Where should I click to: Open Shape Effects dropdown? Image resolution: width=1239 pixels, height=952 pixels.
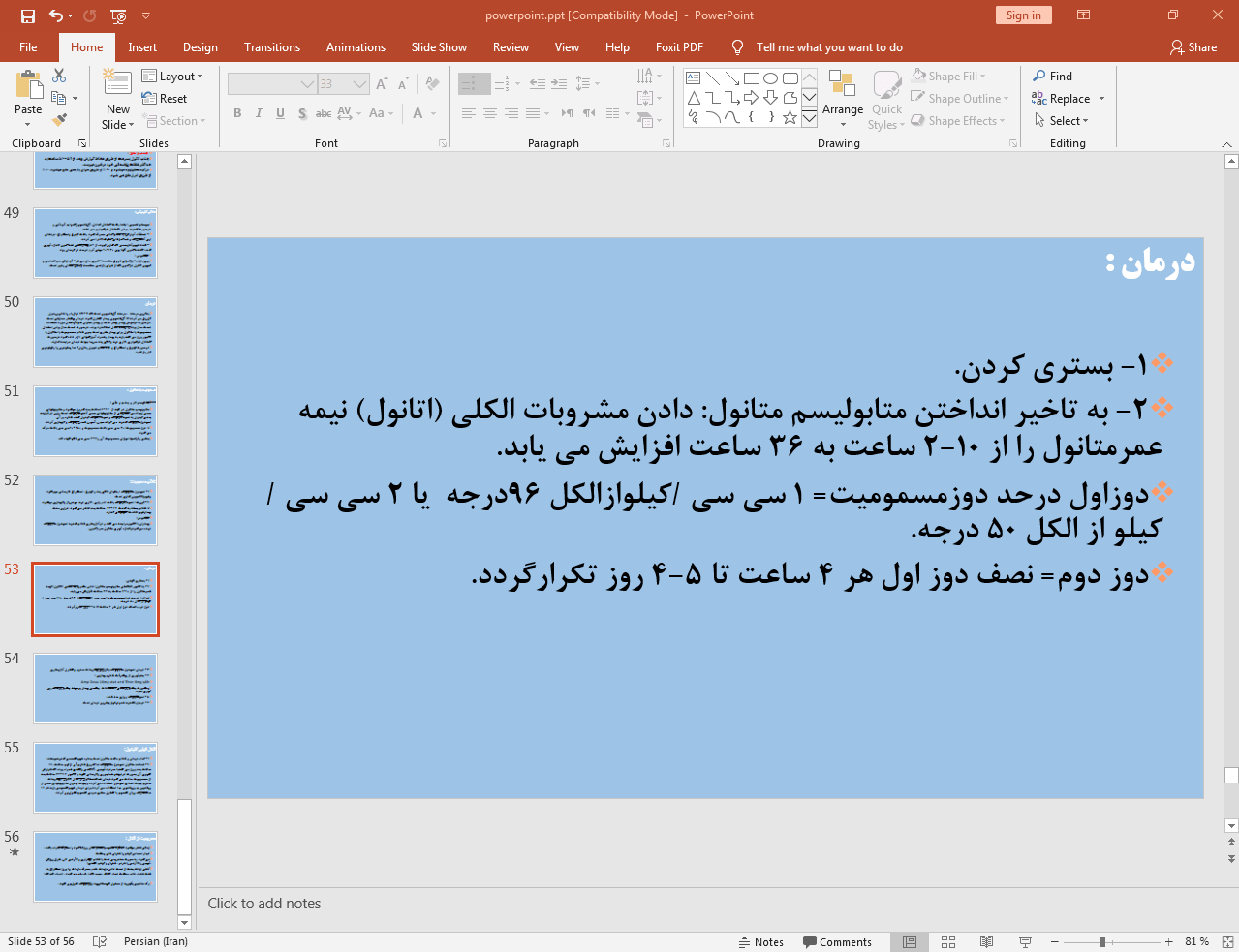tap(958, 121)
